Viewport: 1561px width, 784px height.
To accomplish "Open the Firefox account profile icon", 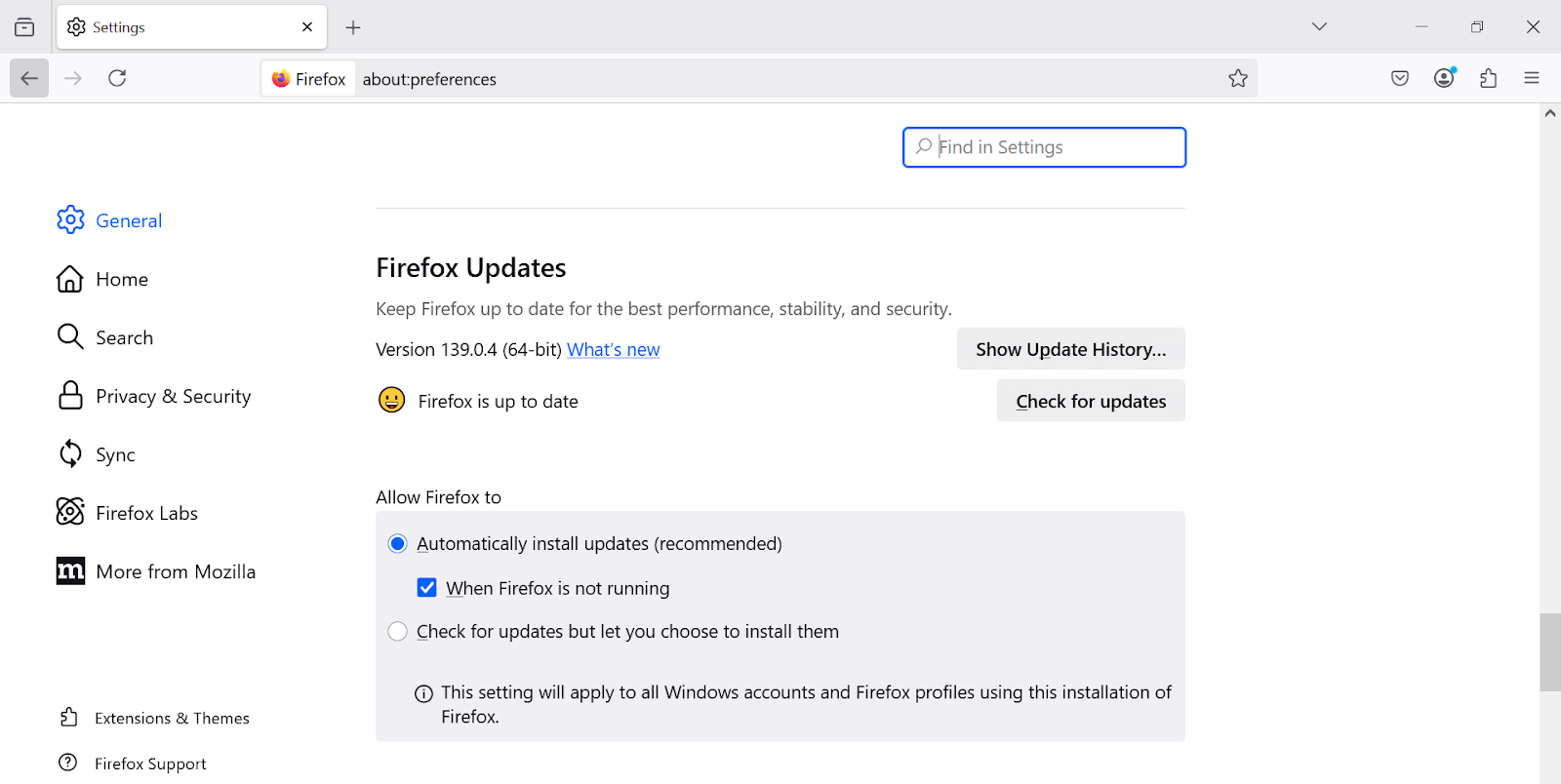I will pos(1443,78).
